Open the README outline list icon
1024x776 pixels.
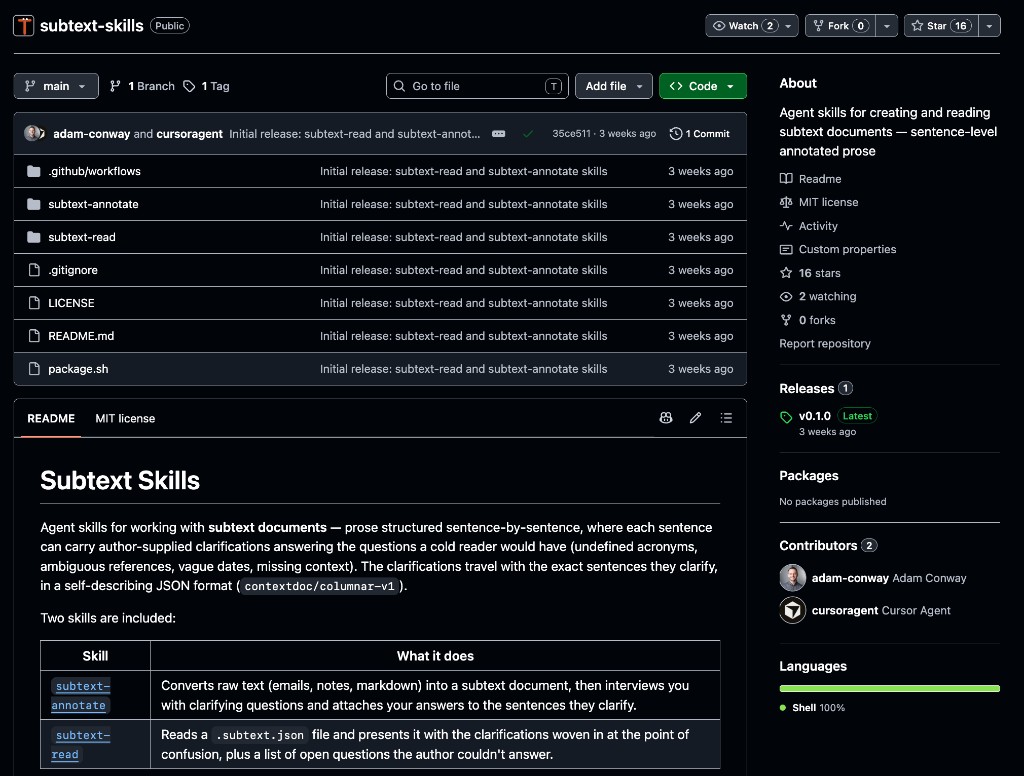[726, 418]
